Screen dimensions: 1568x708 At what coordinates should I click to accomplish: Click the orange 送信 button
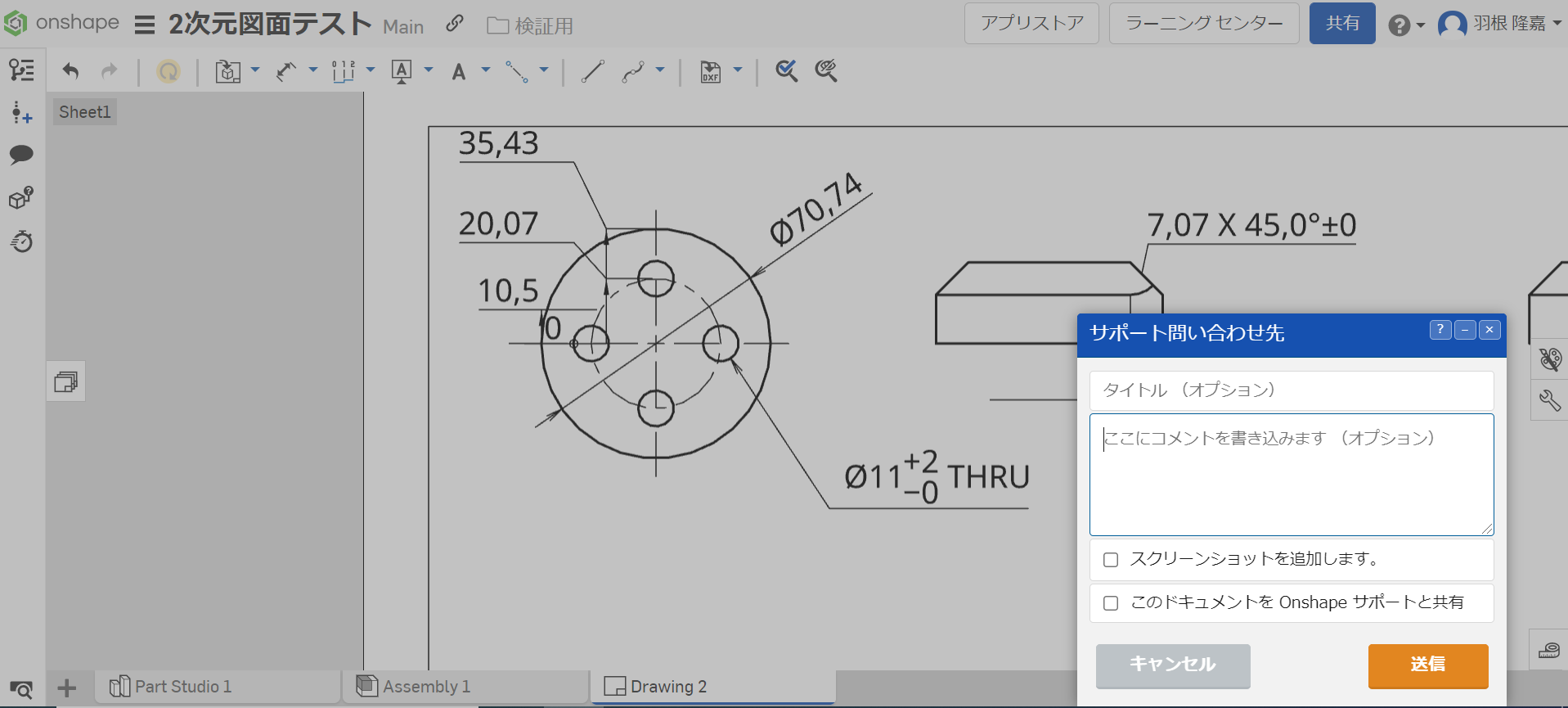pos(1428,665)
